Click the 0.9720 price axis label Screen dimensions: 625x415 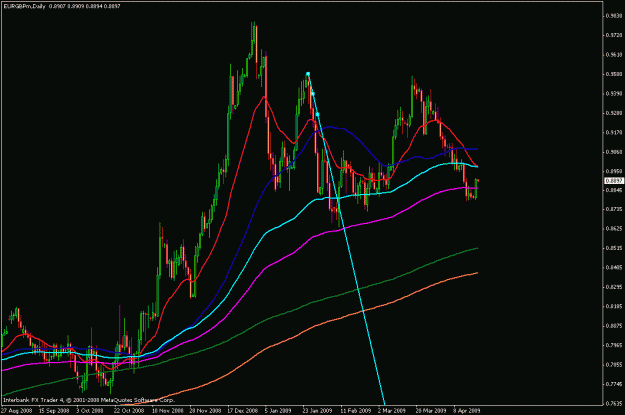click(614, 35)
